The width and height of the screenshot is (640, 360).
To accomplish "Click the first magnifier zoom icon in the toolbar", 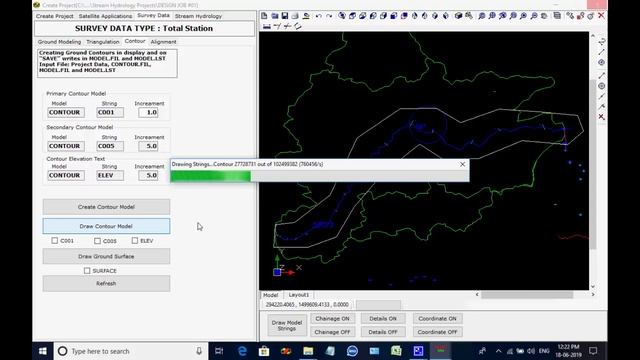I will 482,16.
